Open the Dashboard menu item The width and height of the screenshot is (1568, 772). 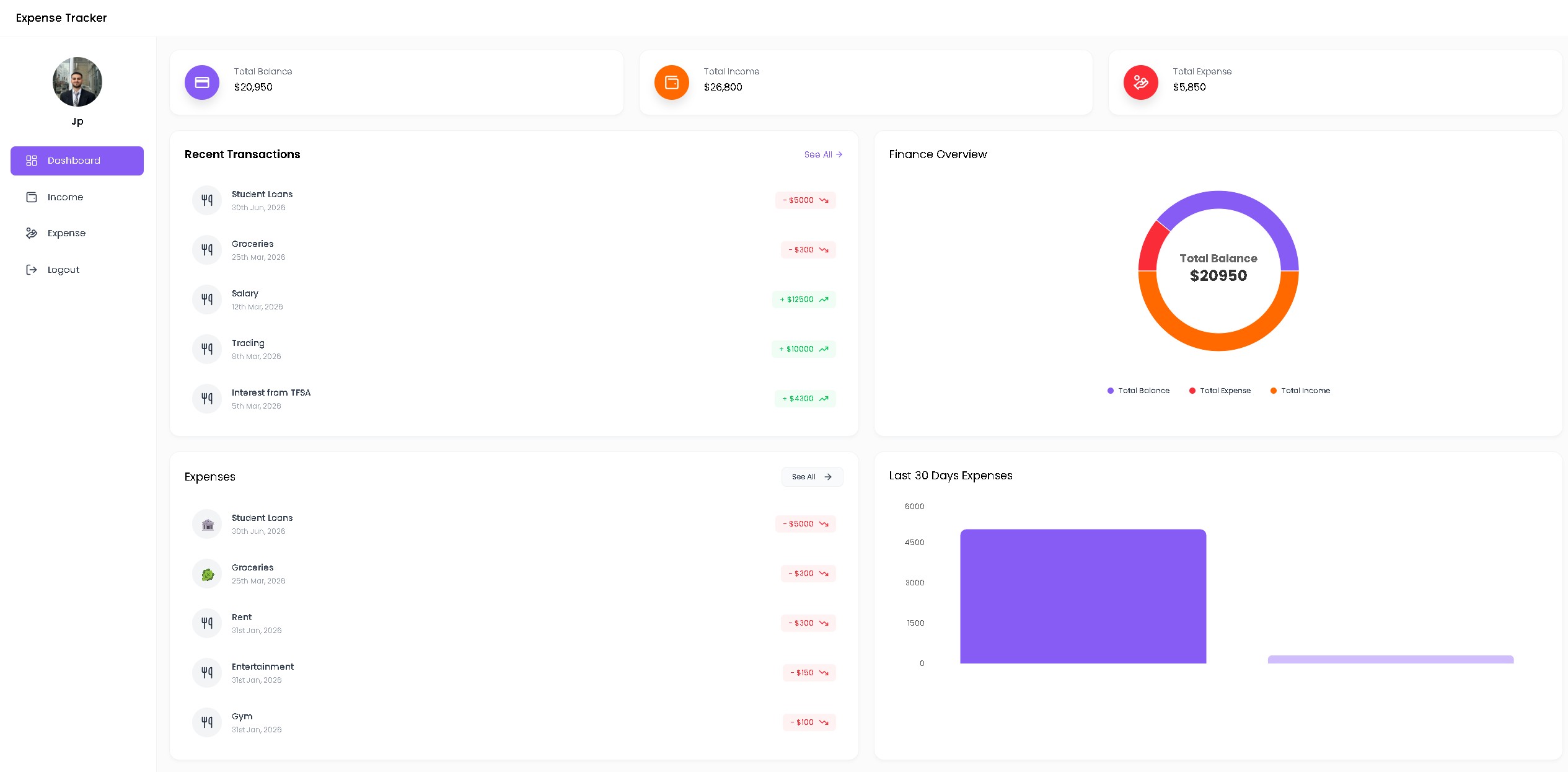[77, 161]
